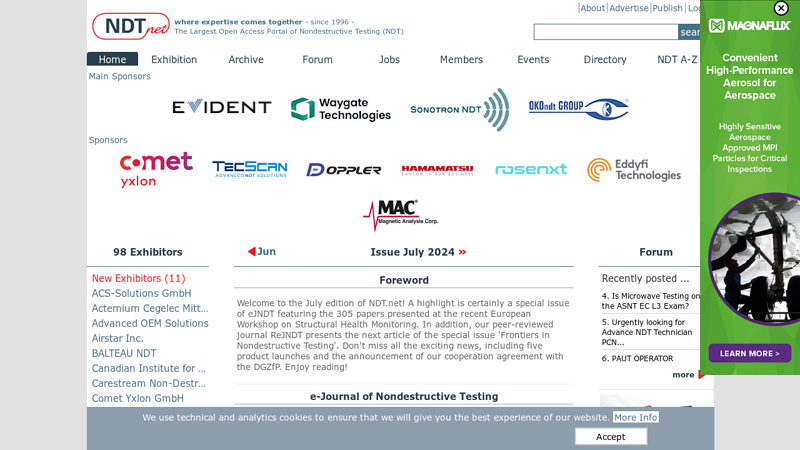This screenshot has width=800, height=450.
Task: Open Advanced OEM Solutions exhibitor
Action: [x=150, y=323]
